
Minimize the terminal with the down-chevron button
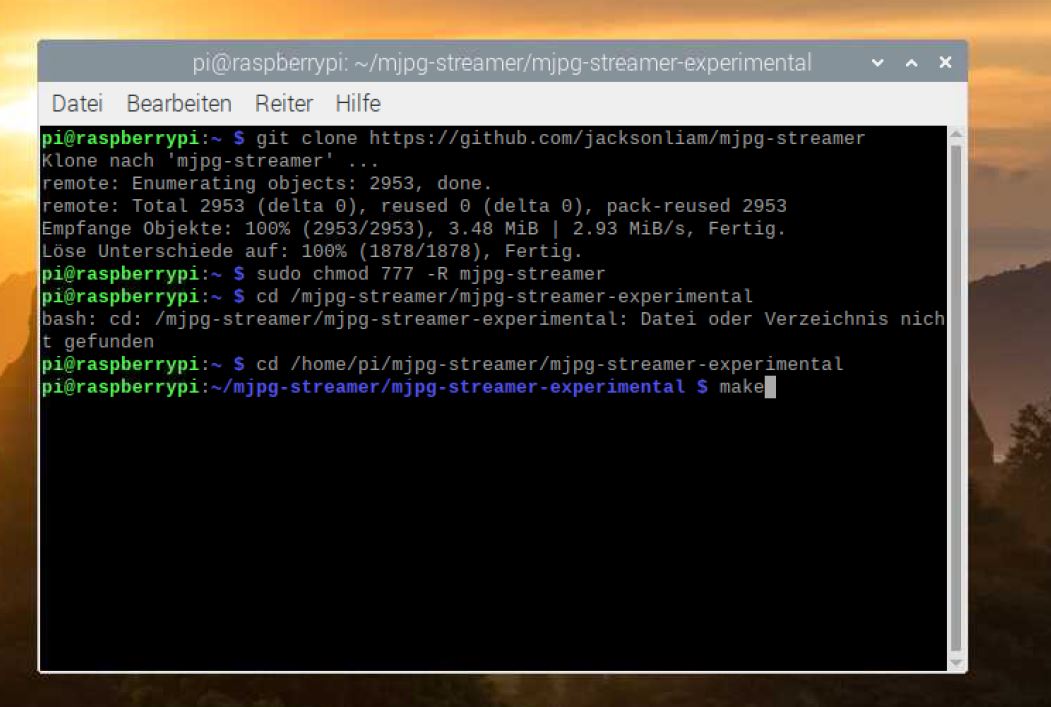tap(877, 62)
